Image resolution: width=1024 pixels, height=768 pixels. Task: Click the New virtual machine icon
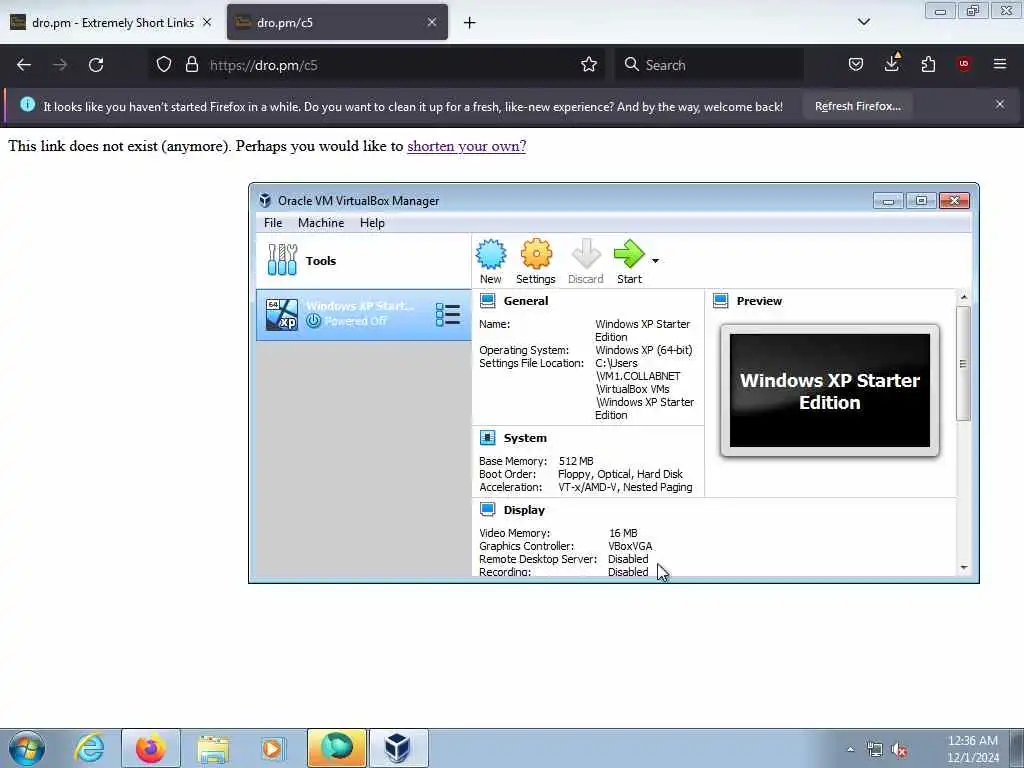pos(490,255)
